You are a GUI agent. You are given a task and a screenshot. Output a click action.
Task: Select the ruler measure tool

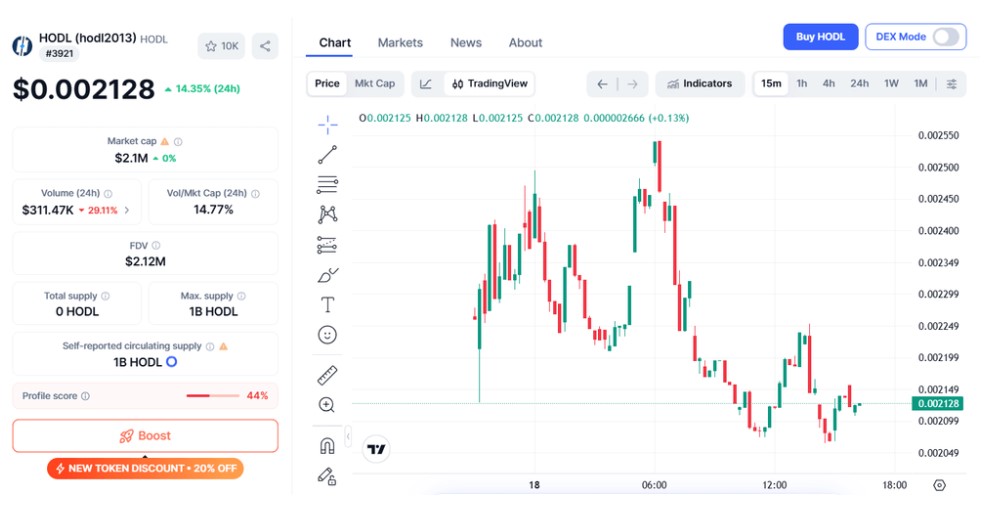[327, 375]
